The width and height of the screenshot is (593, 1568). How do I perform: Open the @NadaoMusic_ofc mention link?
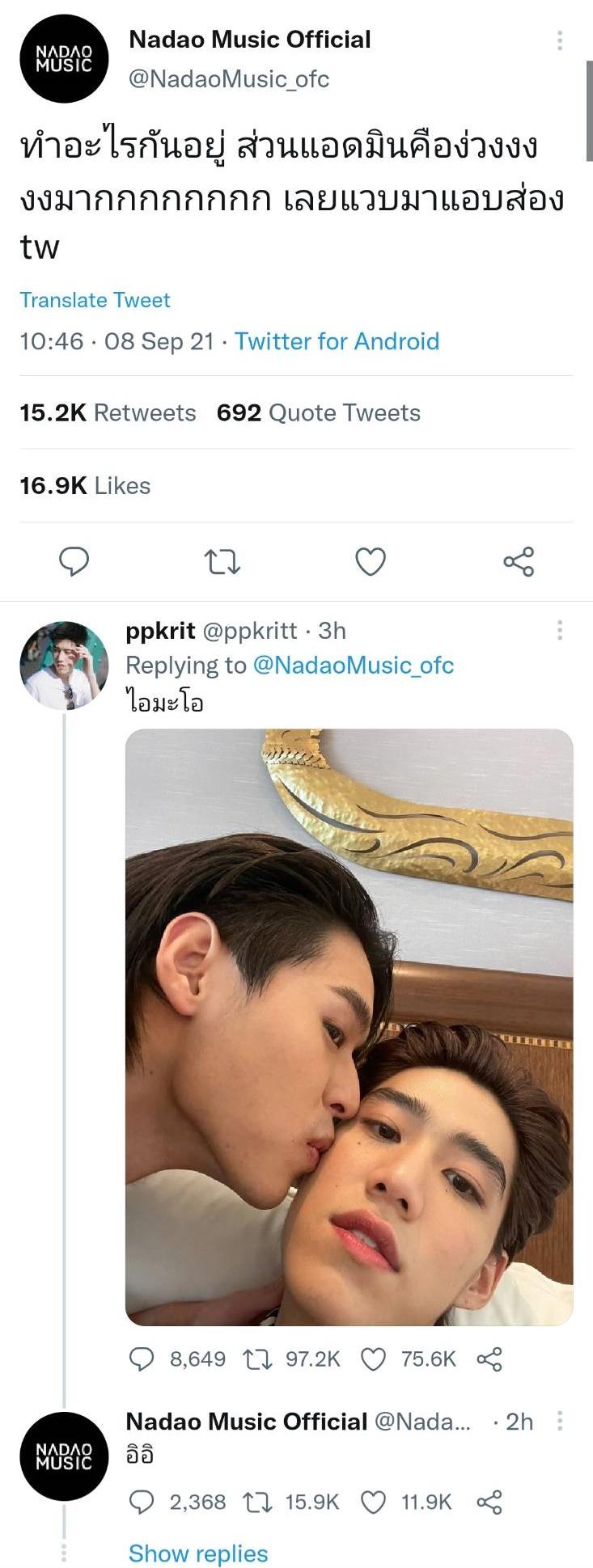click(x=354, y=665)
